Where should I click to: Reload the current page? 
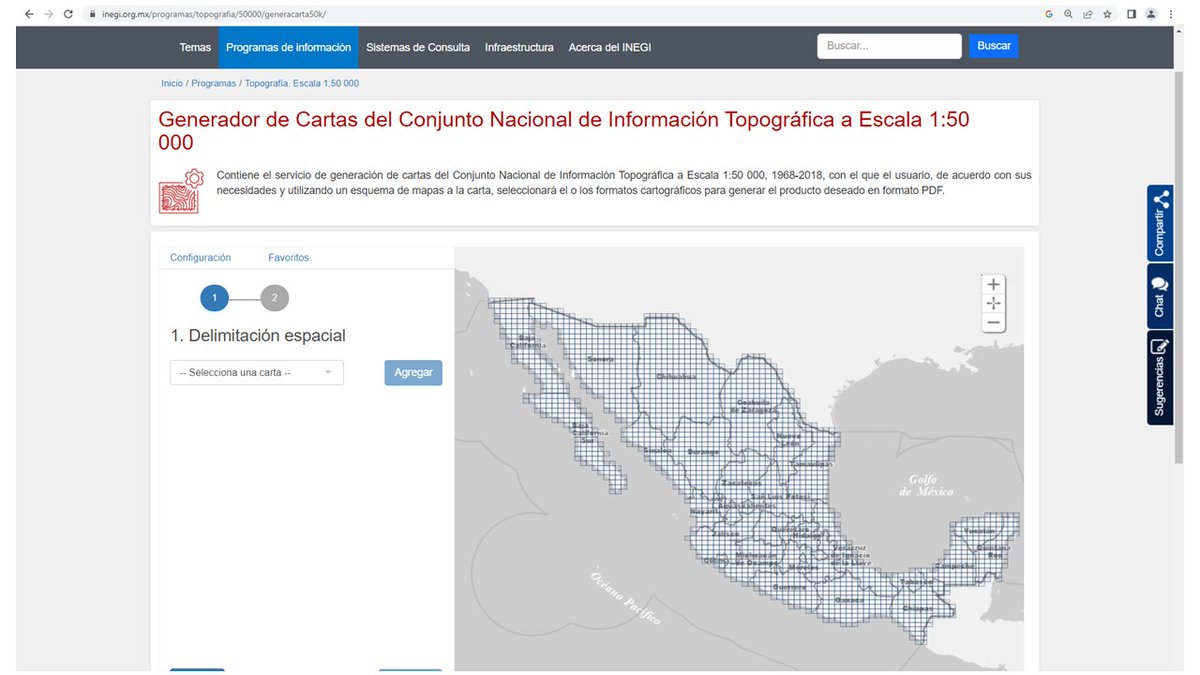pyautogui.click(x=68, y=14)
